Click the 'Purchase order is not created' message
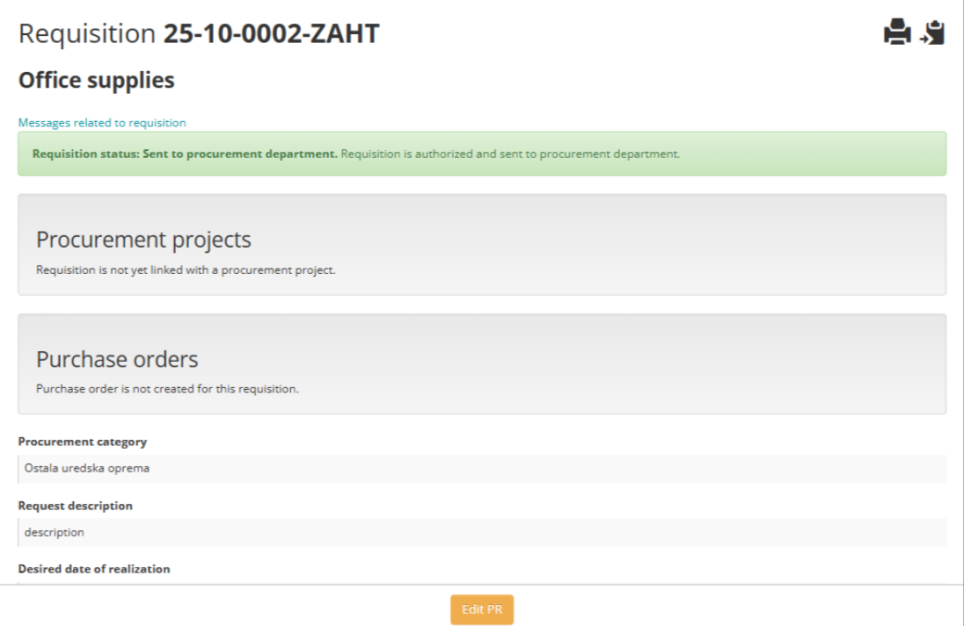Viewport: 964px width, 626px height. tap(167, 389)
